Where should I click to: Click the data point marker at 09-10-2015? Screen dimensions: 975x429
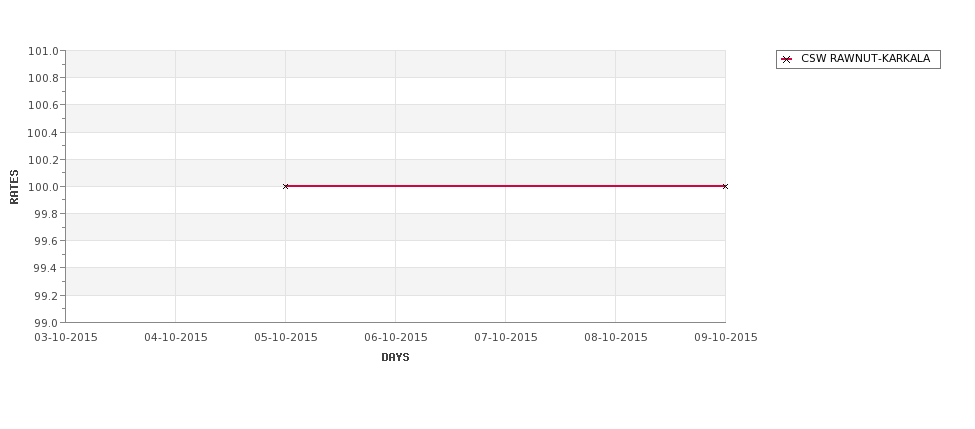pos(725,187)
